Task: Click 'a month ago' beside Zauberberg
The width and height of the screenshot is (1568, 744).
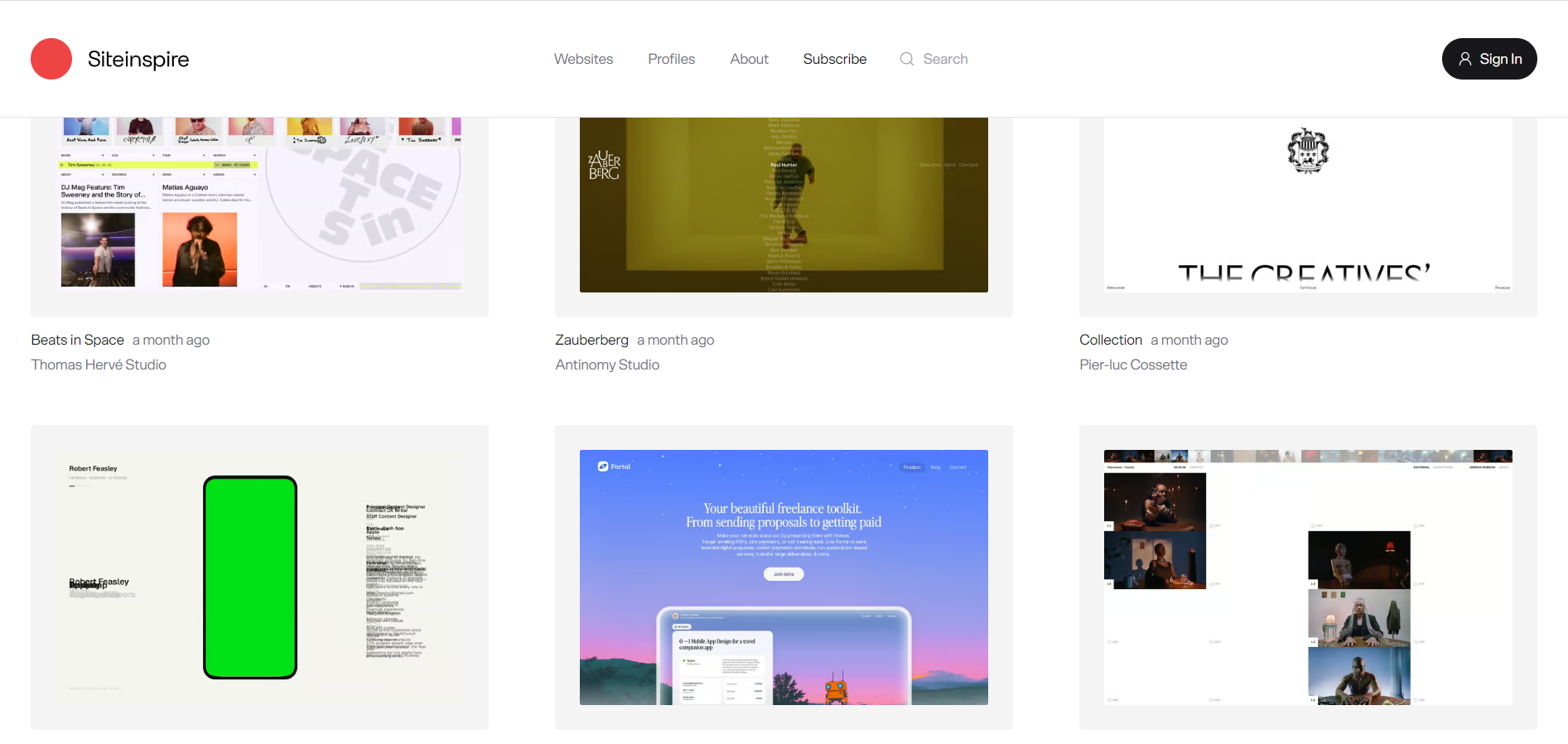Action: [676, 340]
